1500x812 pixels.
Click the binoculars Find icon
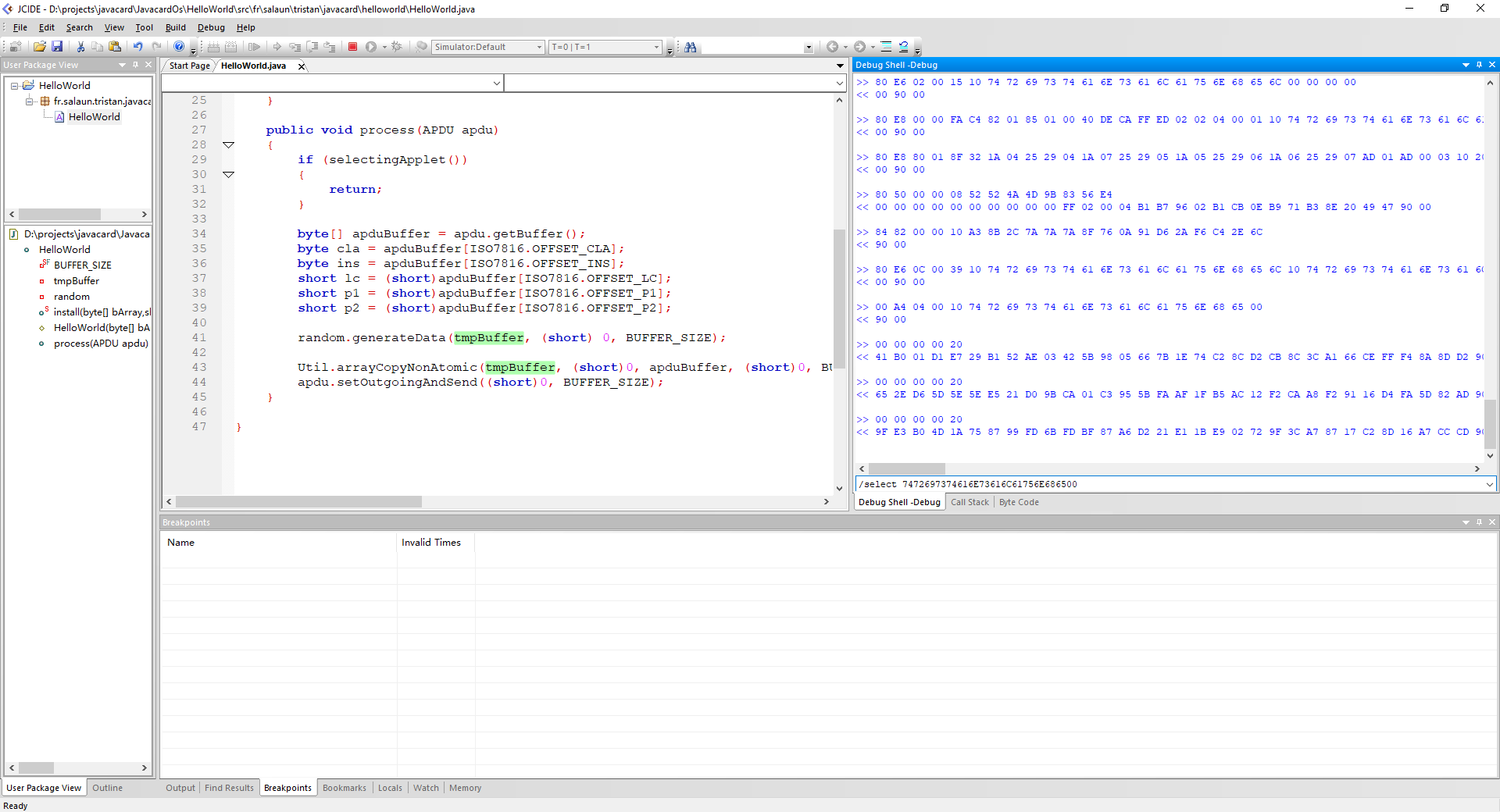point(691,47)
